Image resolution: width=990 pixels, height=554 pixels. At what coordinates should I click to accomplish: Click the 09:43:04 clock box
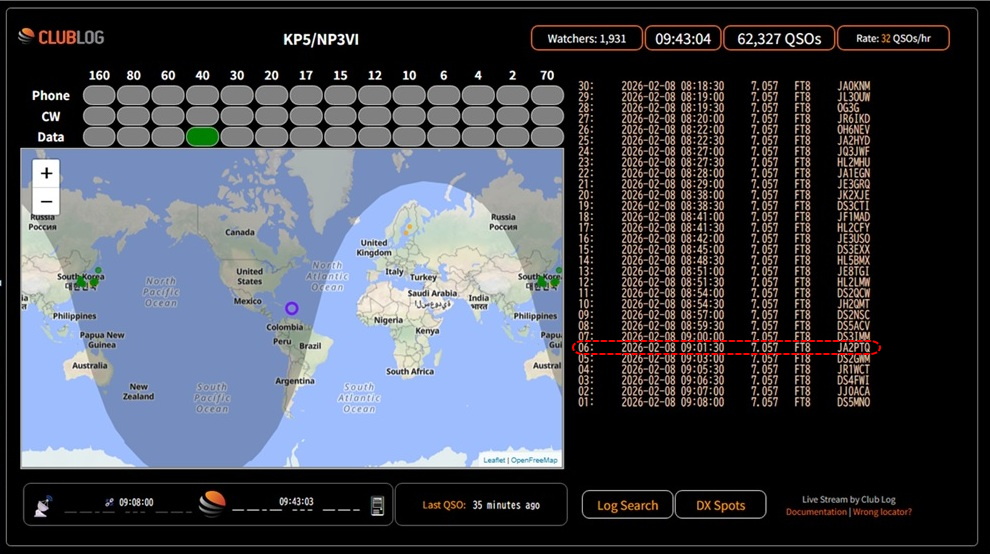(x=683, y=39)
